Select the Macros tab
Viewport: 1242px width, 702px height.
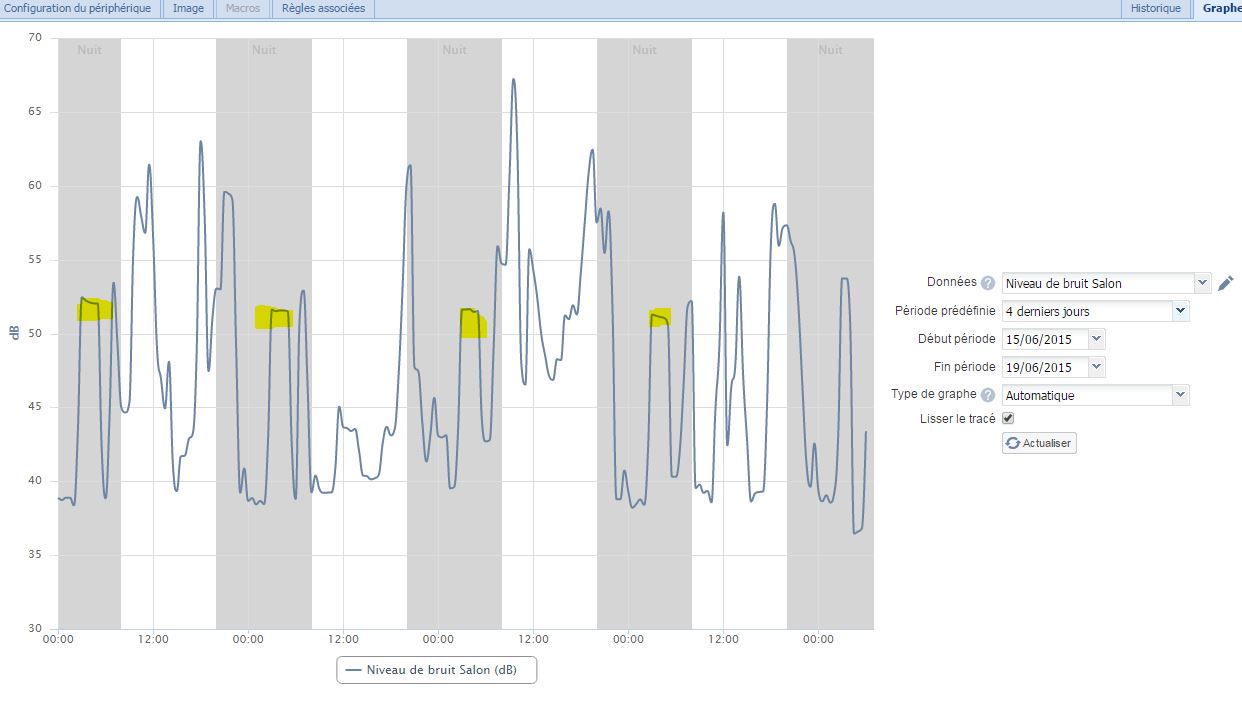pos(243,8)
